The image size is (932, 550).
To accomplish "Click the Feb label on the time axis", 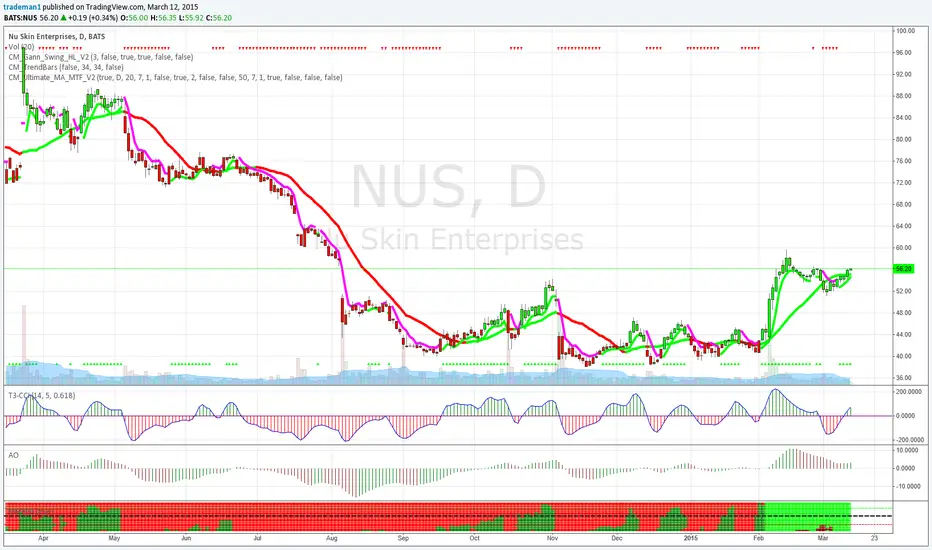I will coord(758,538).
